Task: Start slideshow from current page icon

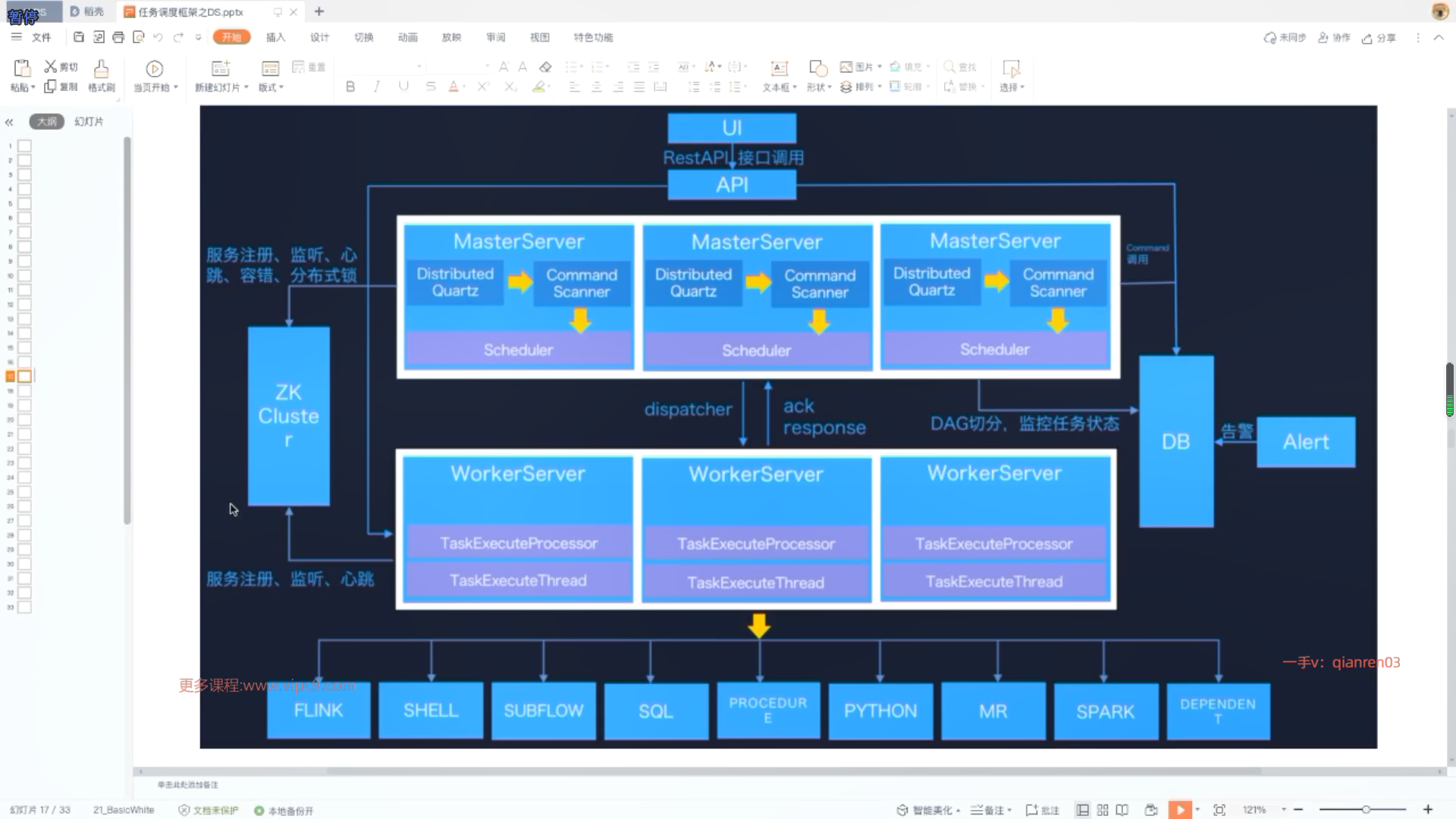Action: pyautogui.click(x=154, y=69)
